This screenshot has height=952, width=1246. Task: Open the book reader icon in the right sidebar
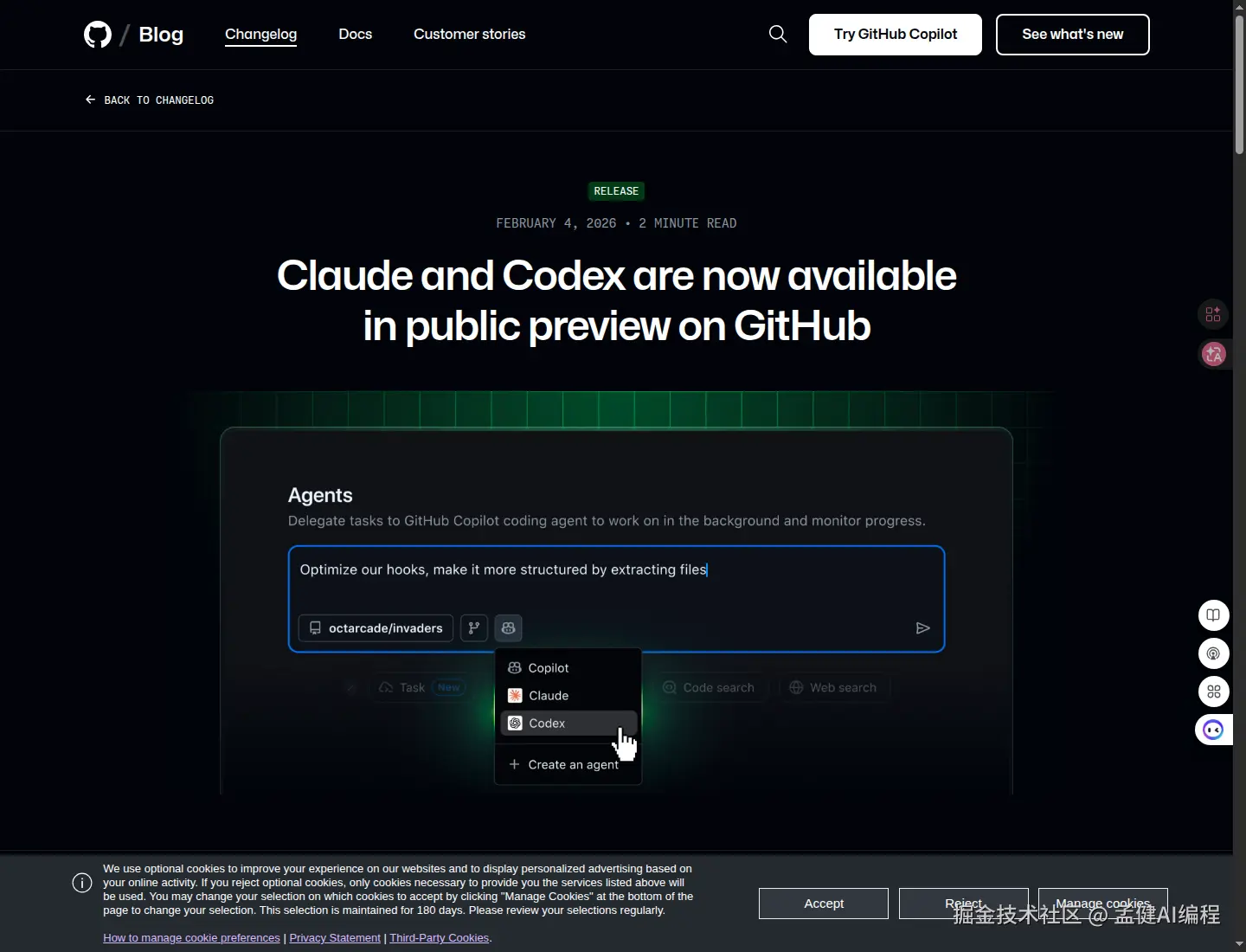(x=1213, y=615)
